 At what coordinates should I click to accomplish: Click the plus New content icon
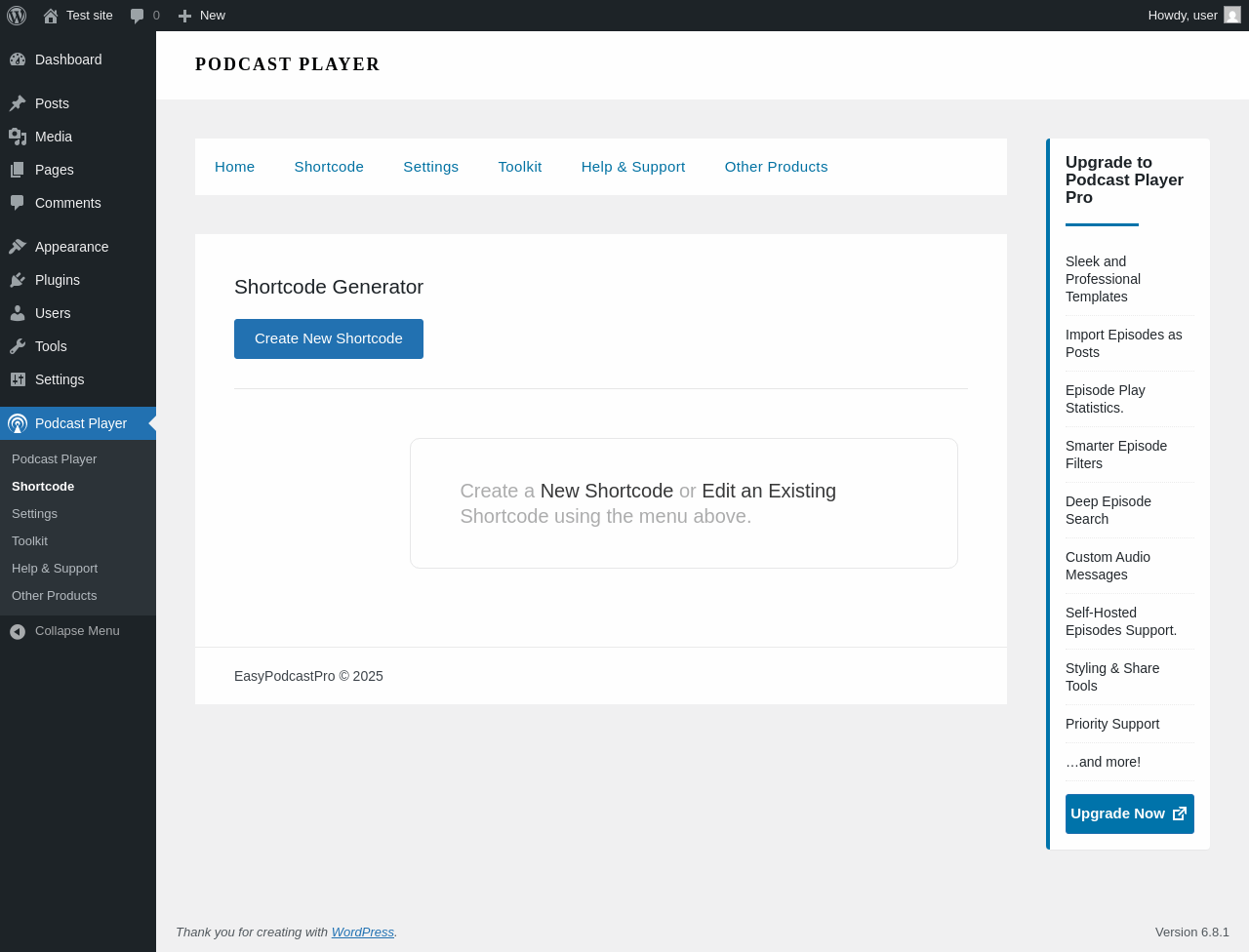pyautogui.click(x=184, y=16)
